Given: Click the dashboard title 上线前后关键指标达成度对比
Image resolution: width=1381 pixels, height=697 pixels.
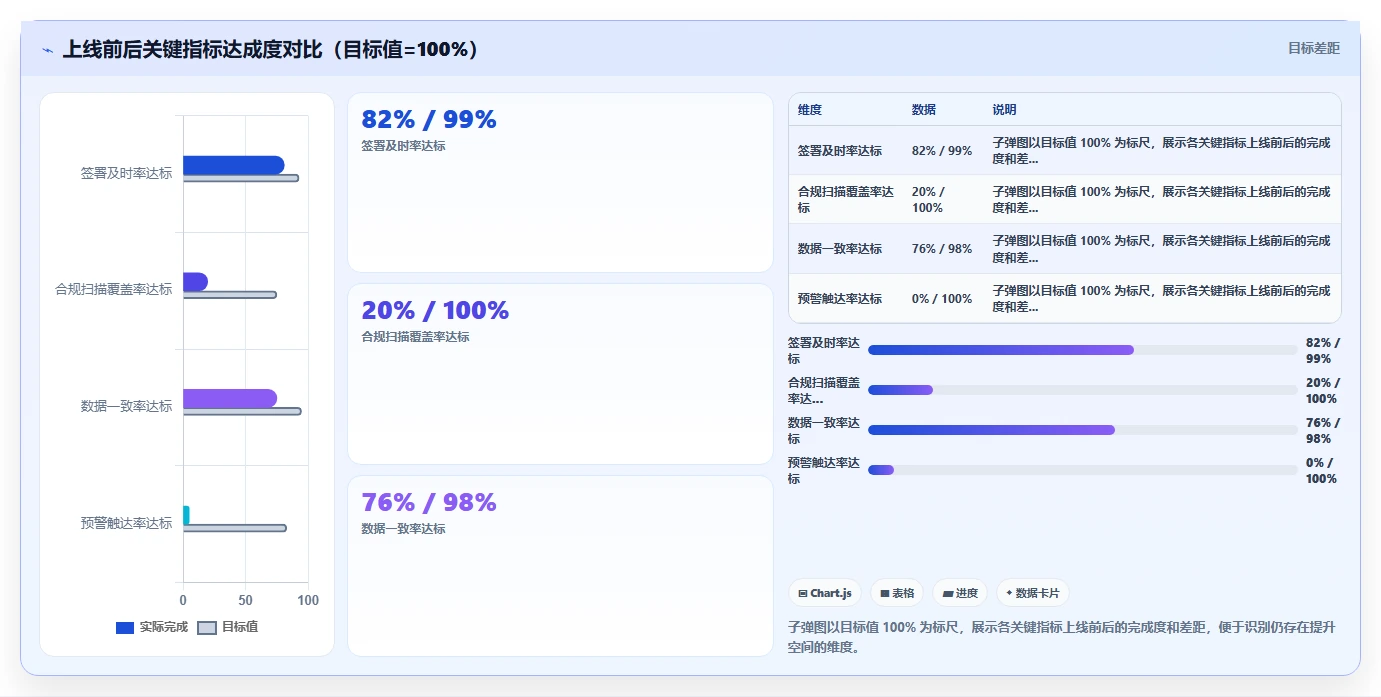Looking at the screenshot, I should (271, 50).
